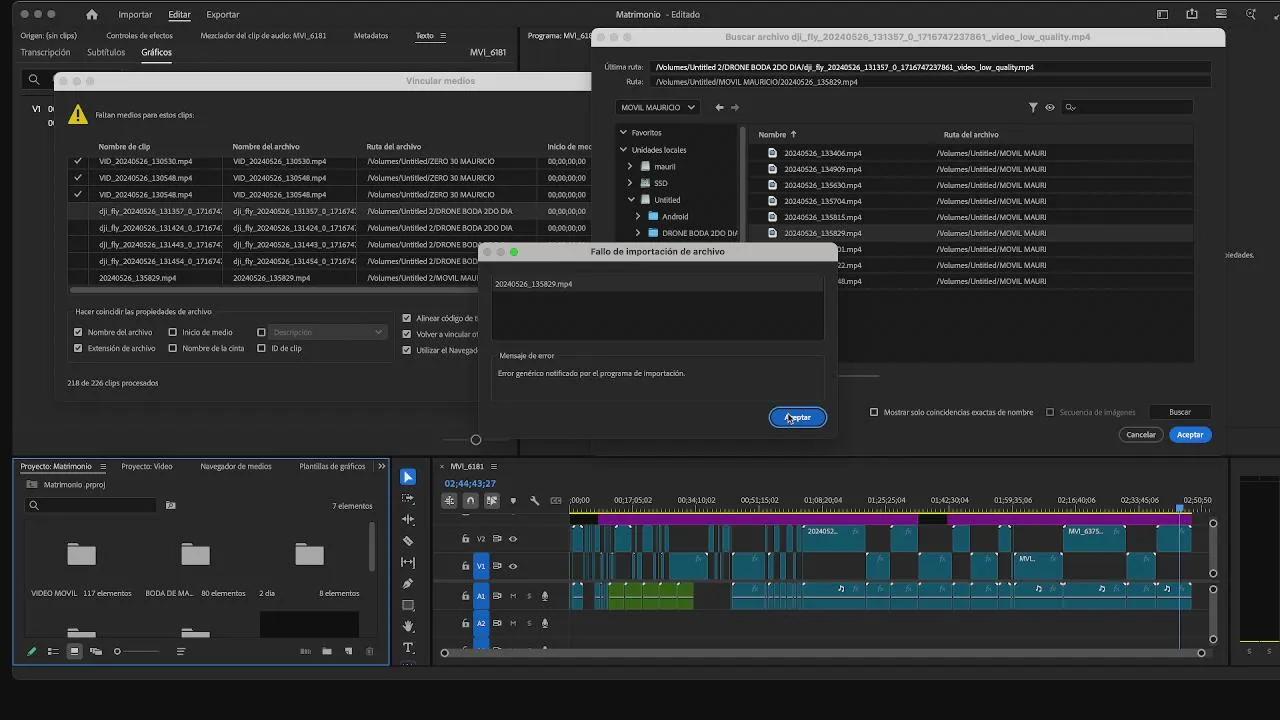1280x720 pixels.
Task: Select the Selection tool in the toolbar
Action: tap(408, 477)
